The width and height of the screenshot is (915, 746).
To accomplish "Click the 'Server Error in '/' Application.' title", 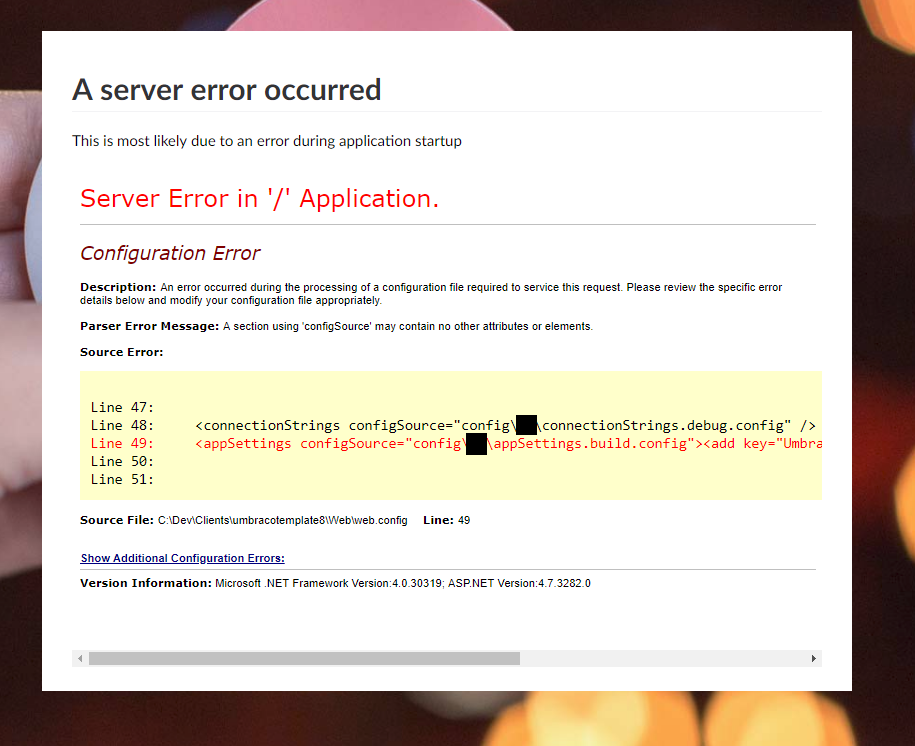I will [x=259, y=198].
